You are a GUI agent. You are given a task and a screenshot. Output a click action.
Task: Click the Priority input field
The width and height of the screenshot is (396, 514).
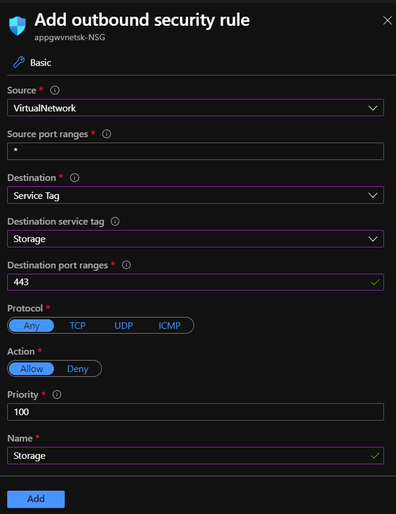[195, 412]
